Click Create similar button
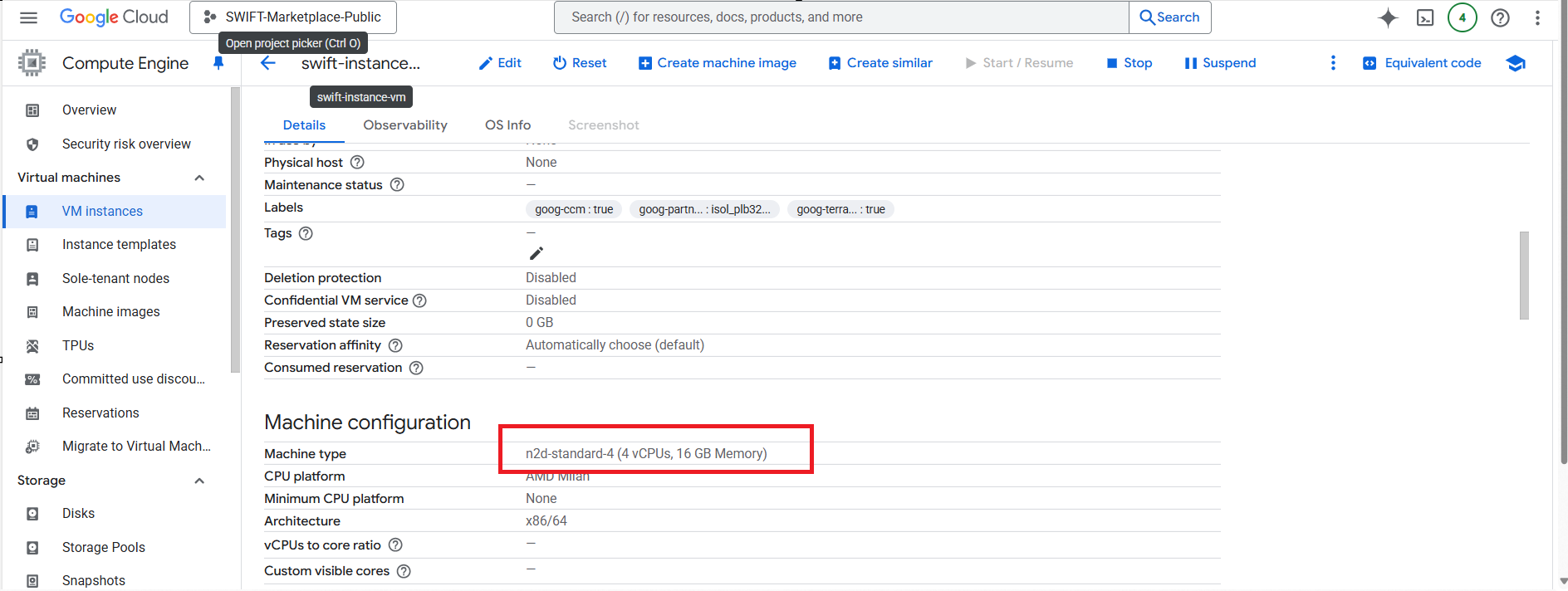1568x591 pixels. click(880, 63)
